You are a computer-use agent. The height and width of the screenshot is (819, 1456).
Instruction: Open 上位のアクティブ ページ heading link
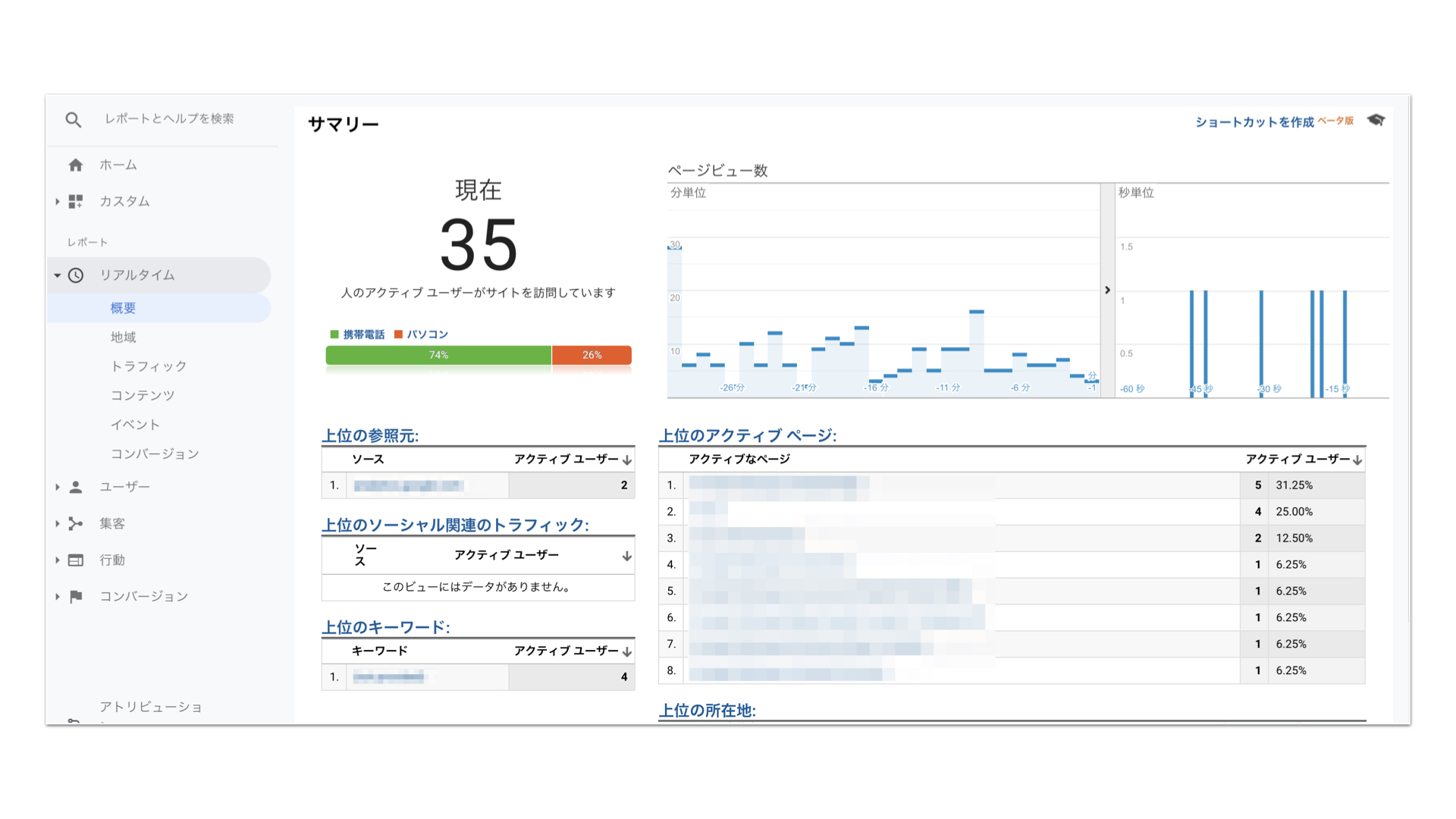[747, 435]
